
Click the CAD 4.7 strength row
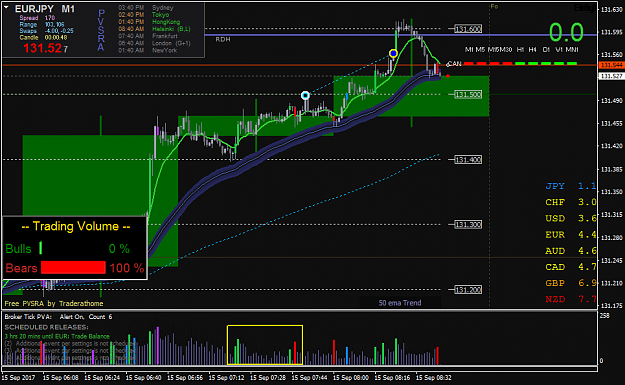571,267
